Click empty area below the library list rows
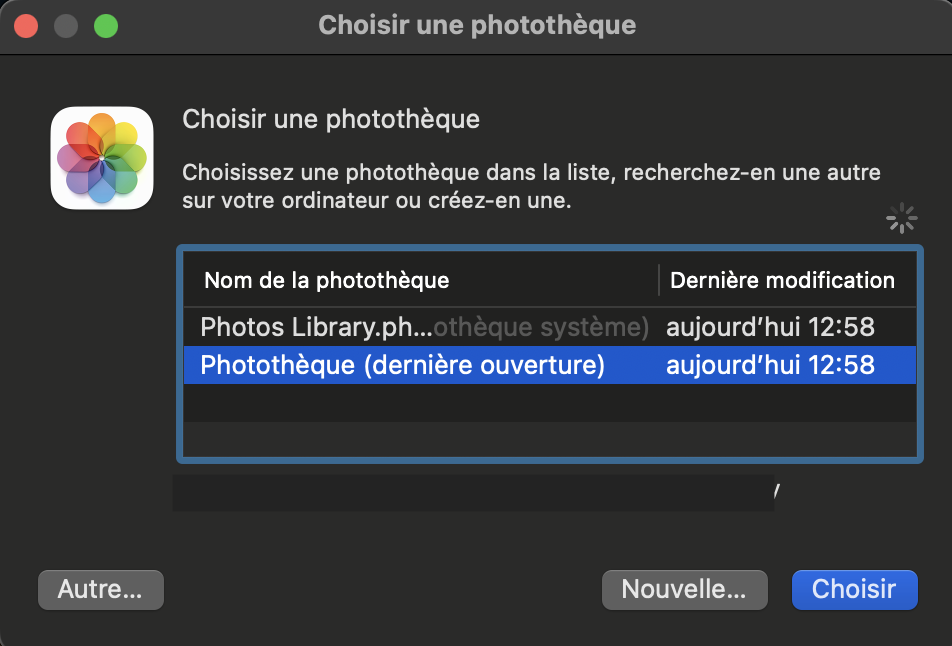 tap(548, 420)
